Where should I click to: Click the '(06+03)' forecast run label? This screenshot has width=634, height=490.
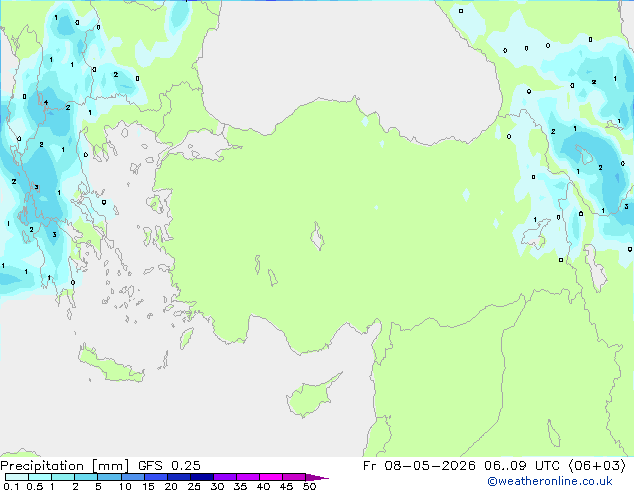tap(597, 466)
